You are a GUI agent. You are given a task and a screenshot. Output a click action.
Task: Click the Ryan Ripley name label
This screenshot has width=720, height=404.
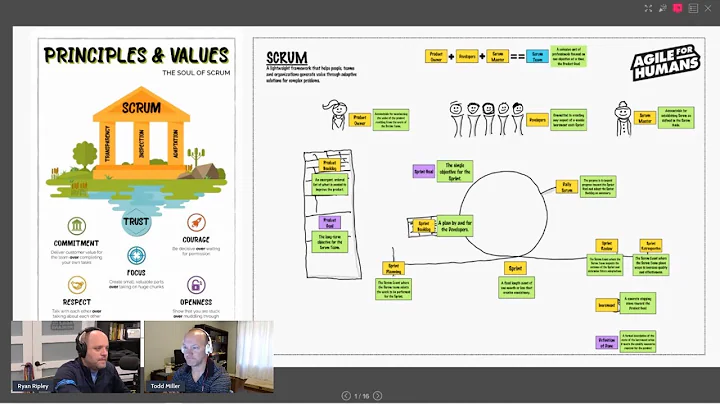[33, 386]
